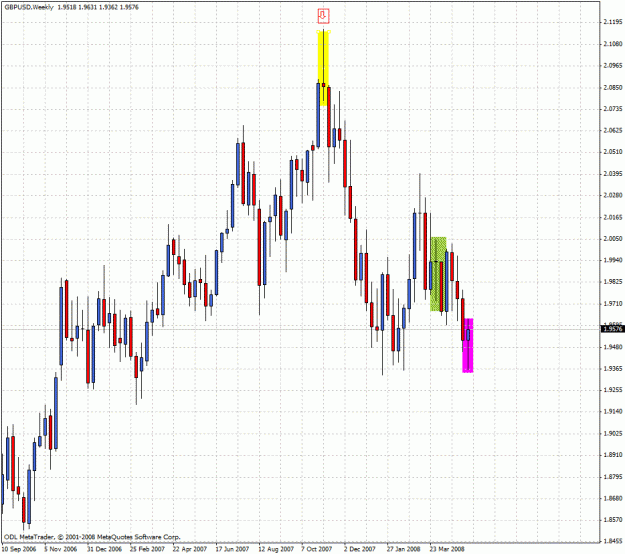This screenshot has width=625, height=554.
Task: Click the 1.9480 price axis label
Action: [x=613, y=347]
